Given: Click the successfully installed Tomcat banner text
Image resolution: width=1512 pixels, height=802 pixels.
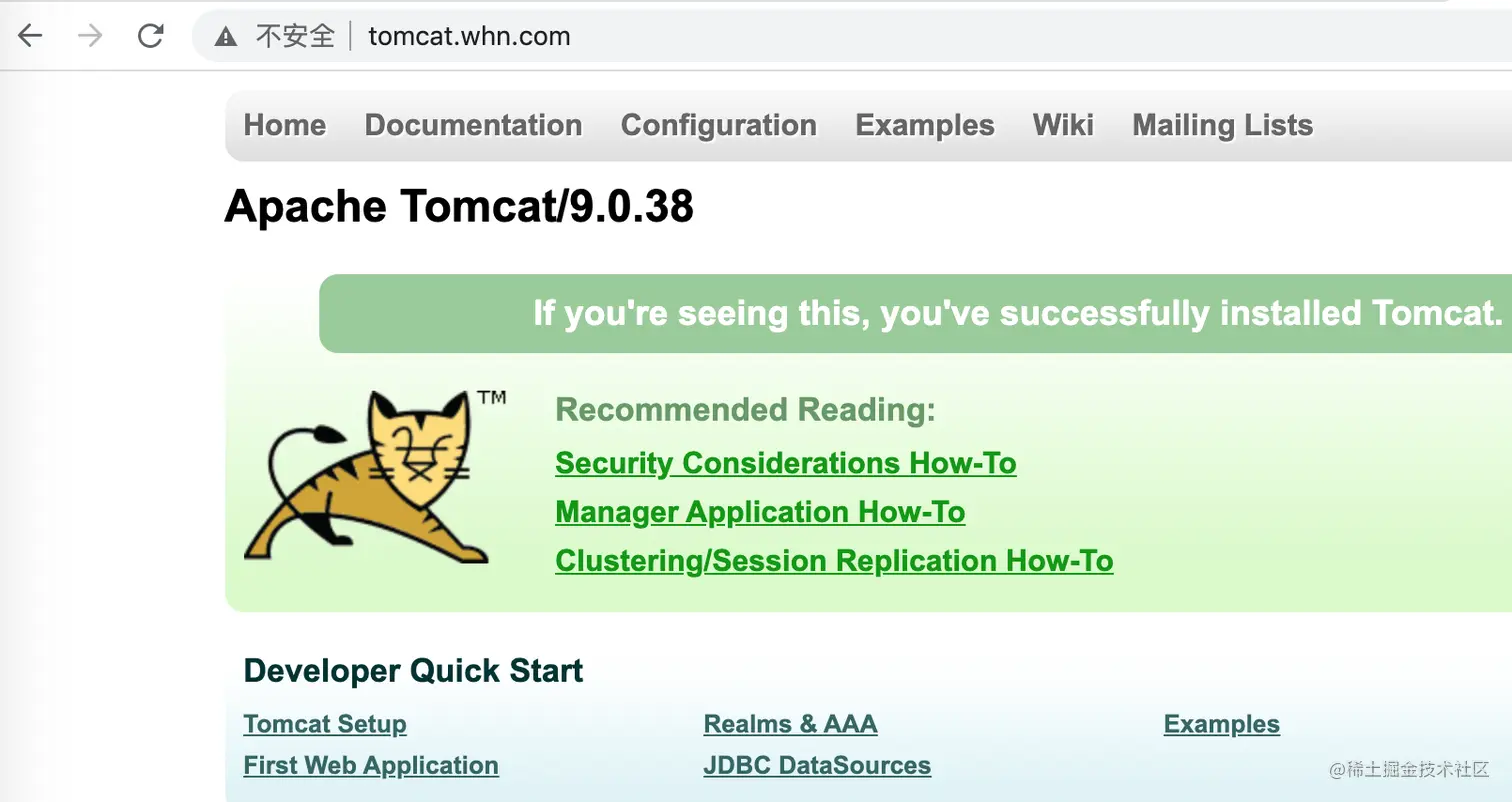Looking at the screenshot, I should (x=1018, y=313).
